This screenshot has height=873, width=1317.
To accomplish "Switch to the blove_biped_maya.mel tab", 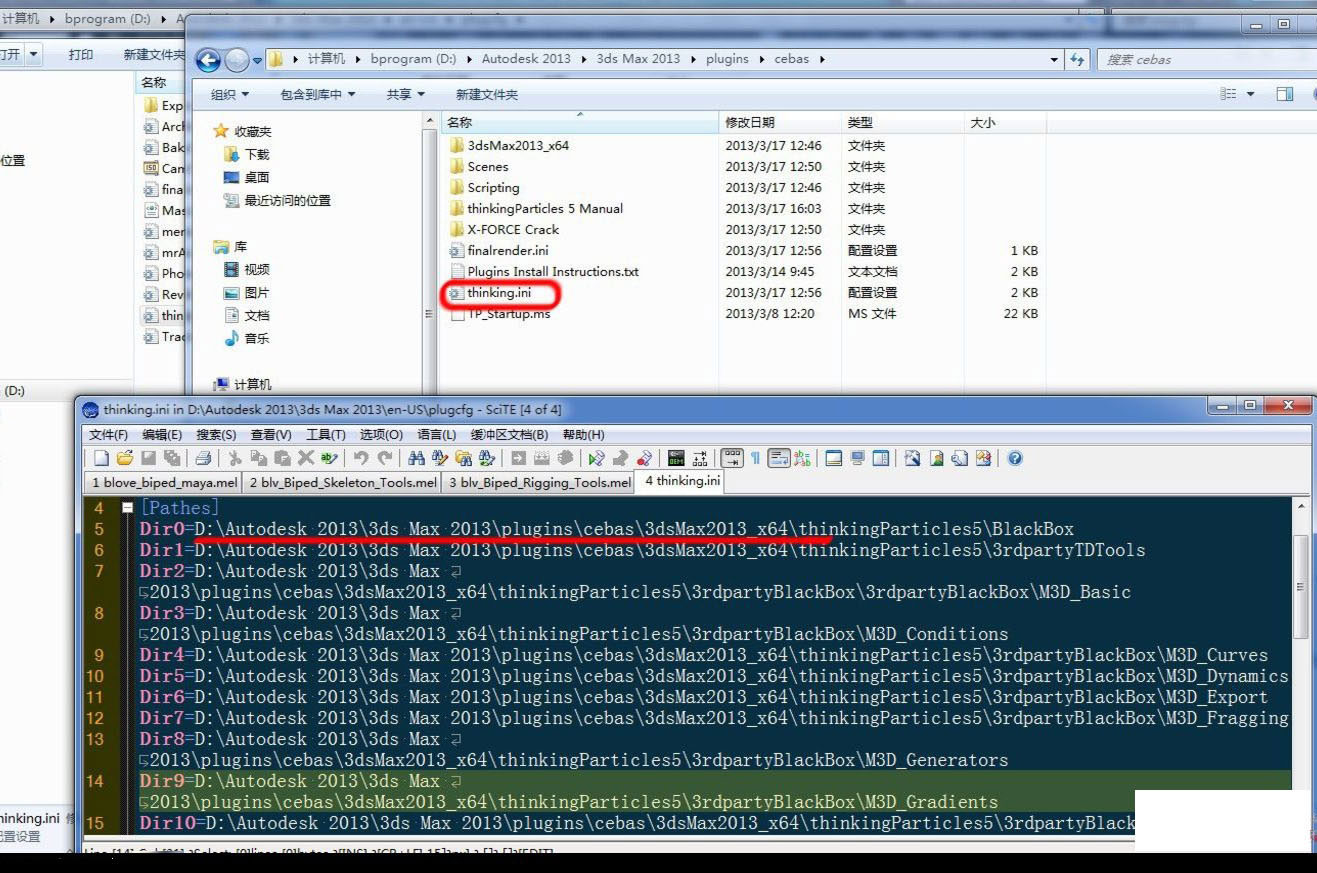I will [x=165, y=482].
